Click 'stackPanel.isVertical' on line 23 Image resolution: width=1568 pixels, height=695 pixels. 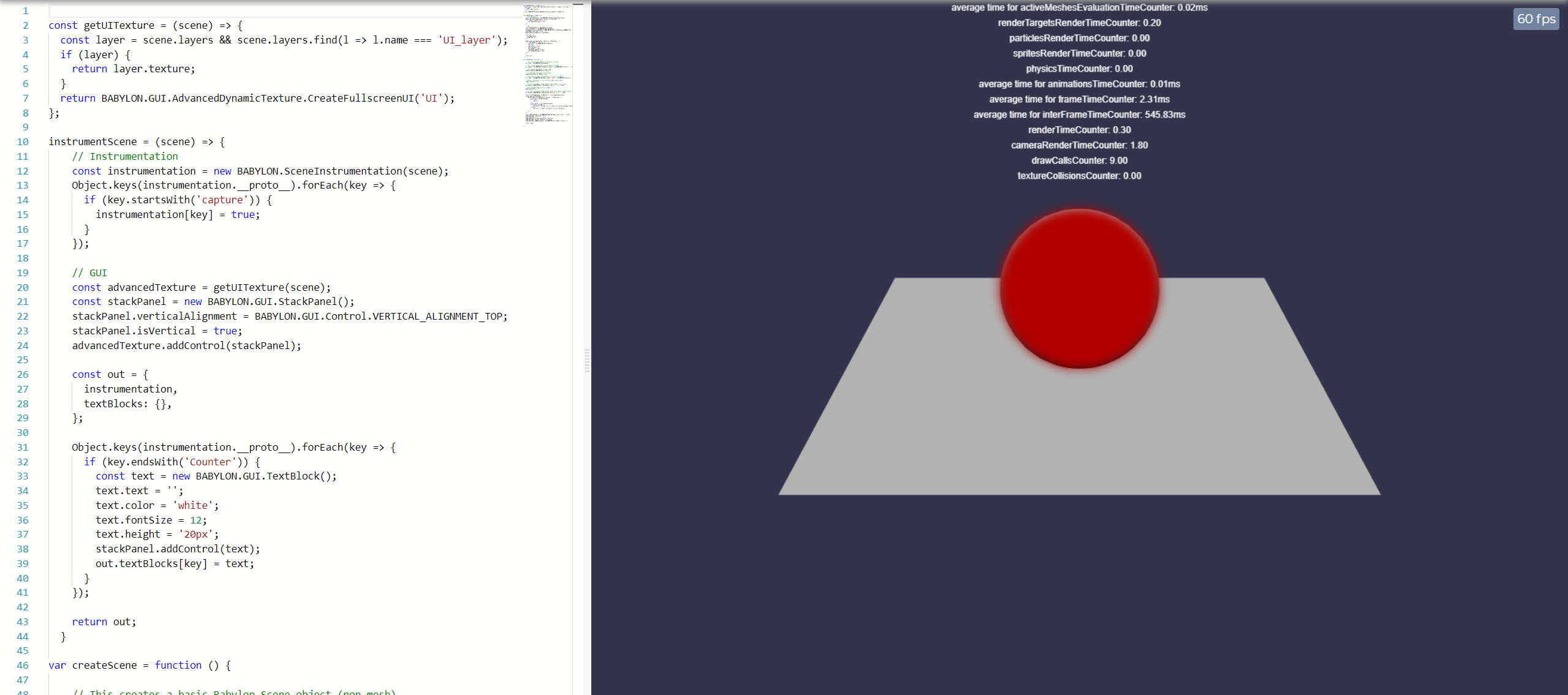click(x=134, y=331)
